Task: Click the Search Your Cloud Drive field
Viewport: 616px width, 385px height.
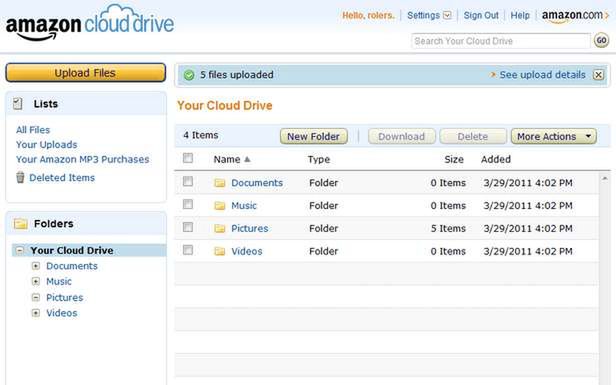Action: (501, 41)
